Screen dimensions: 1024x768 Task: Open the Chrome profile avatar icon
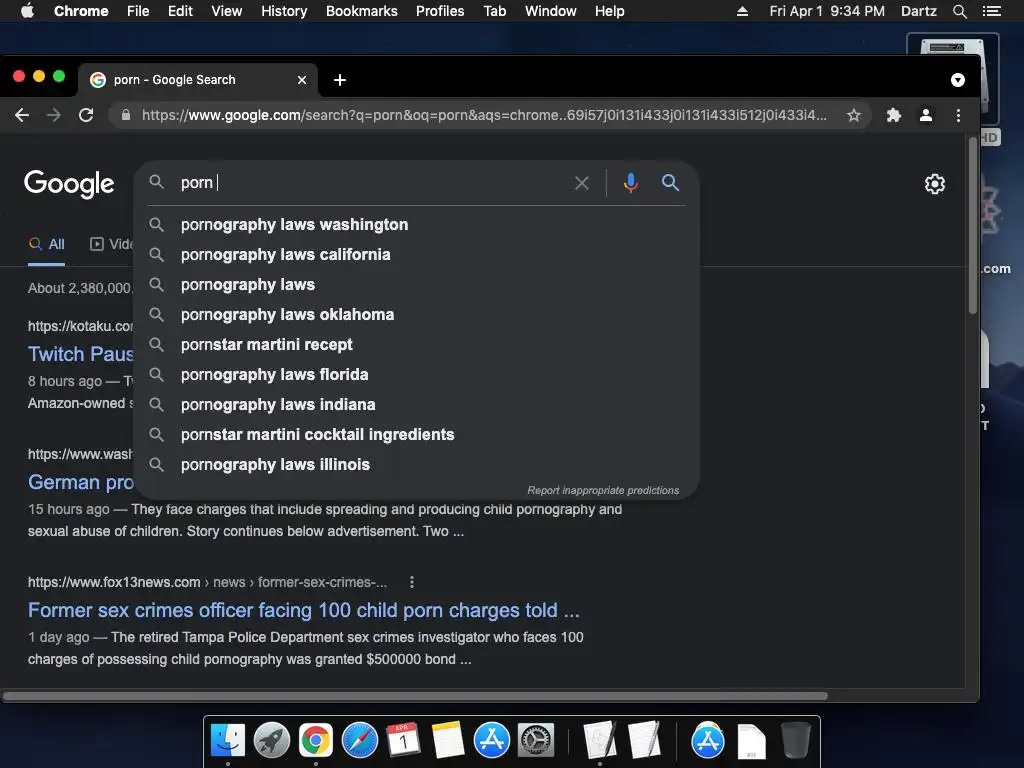(925, 116)
